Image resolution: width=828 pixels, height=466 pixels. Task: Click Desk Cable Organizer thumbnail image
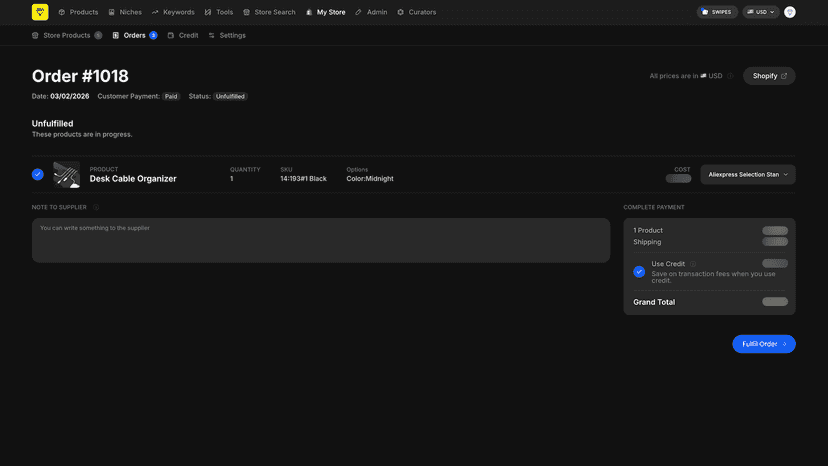click(67, 175)
